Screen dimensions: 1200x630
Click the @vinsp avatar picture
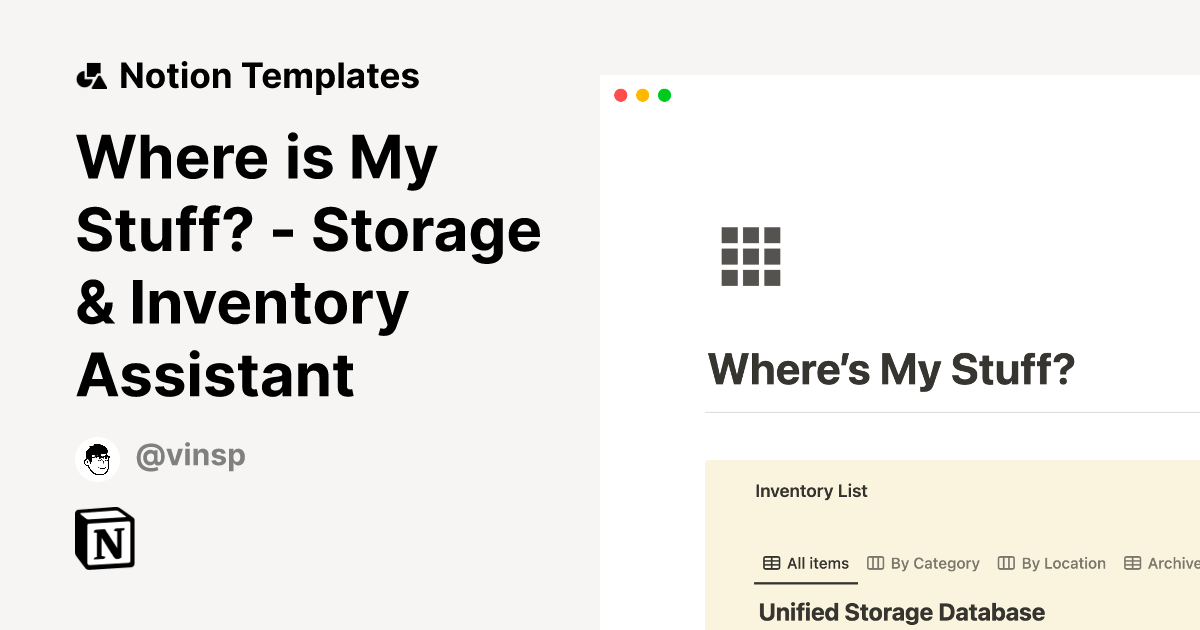[97, 458]
